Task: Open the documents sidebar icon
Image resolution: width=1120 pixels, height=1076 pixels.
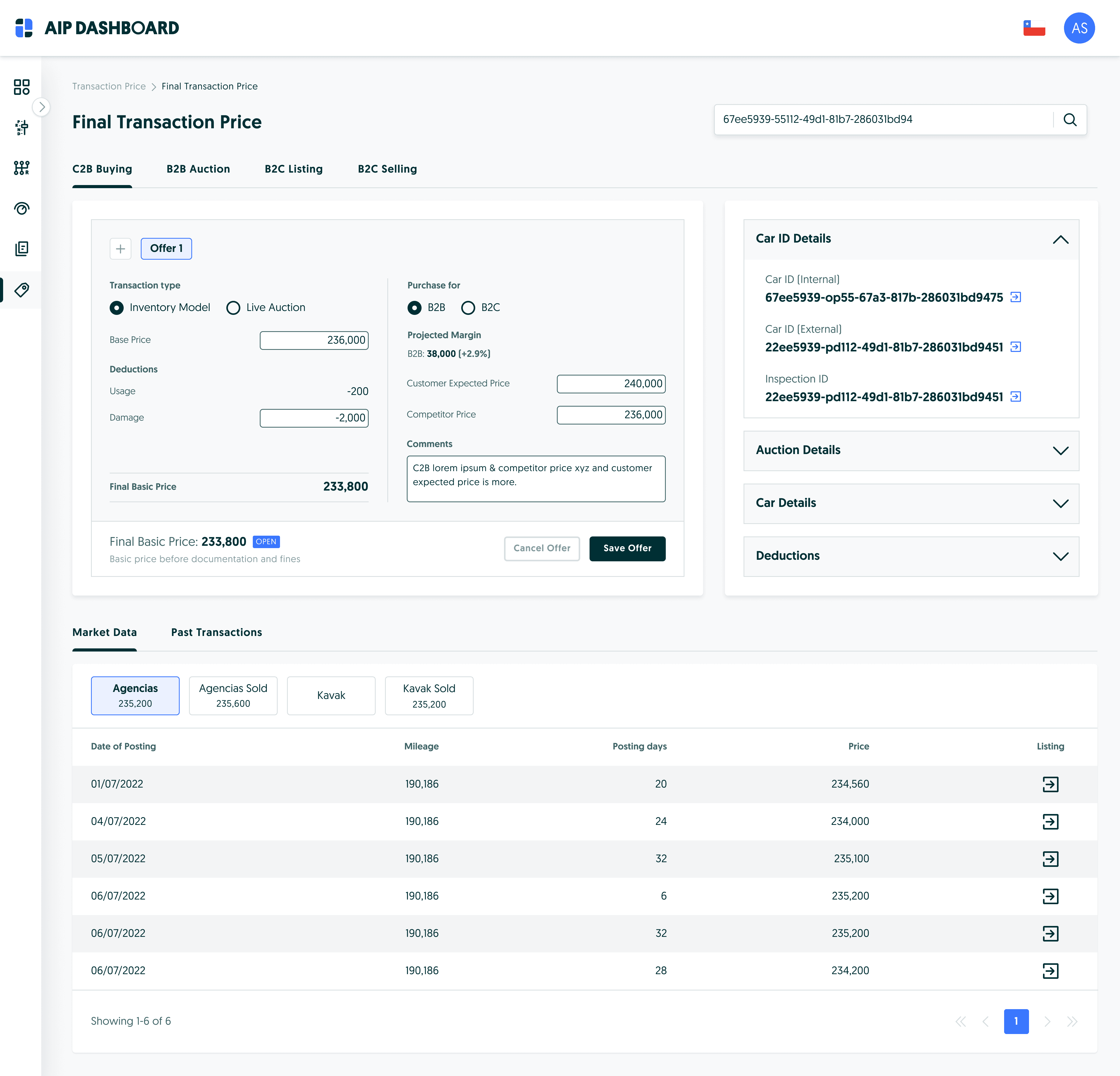Action: 22,249
